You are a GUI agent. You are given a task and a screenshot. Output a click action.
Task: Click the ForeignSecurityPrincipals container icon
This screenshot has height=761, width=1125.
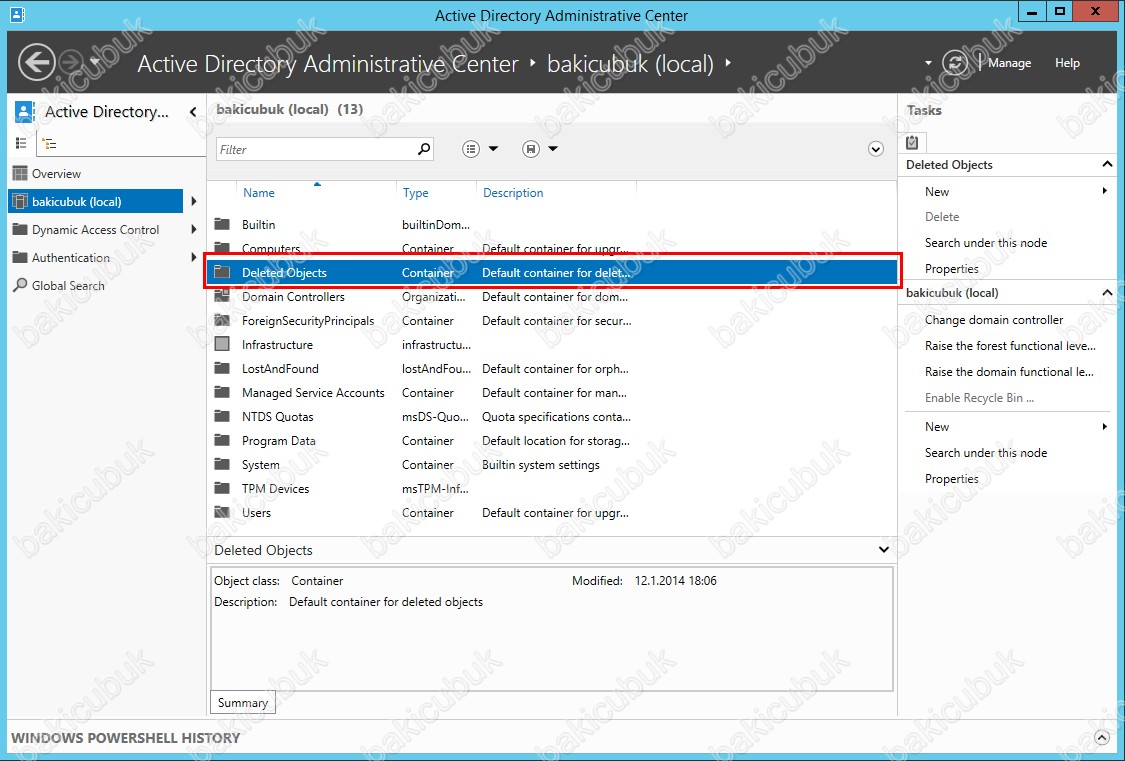[x=222, y=321]
